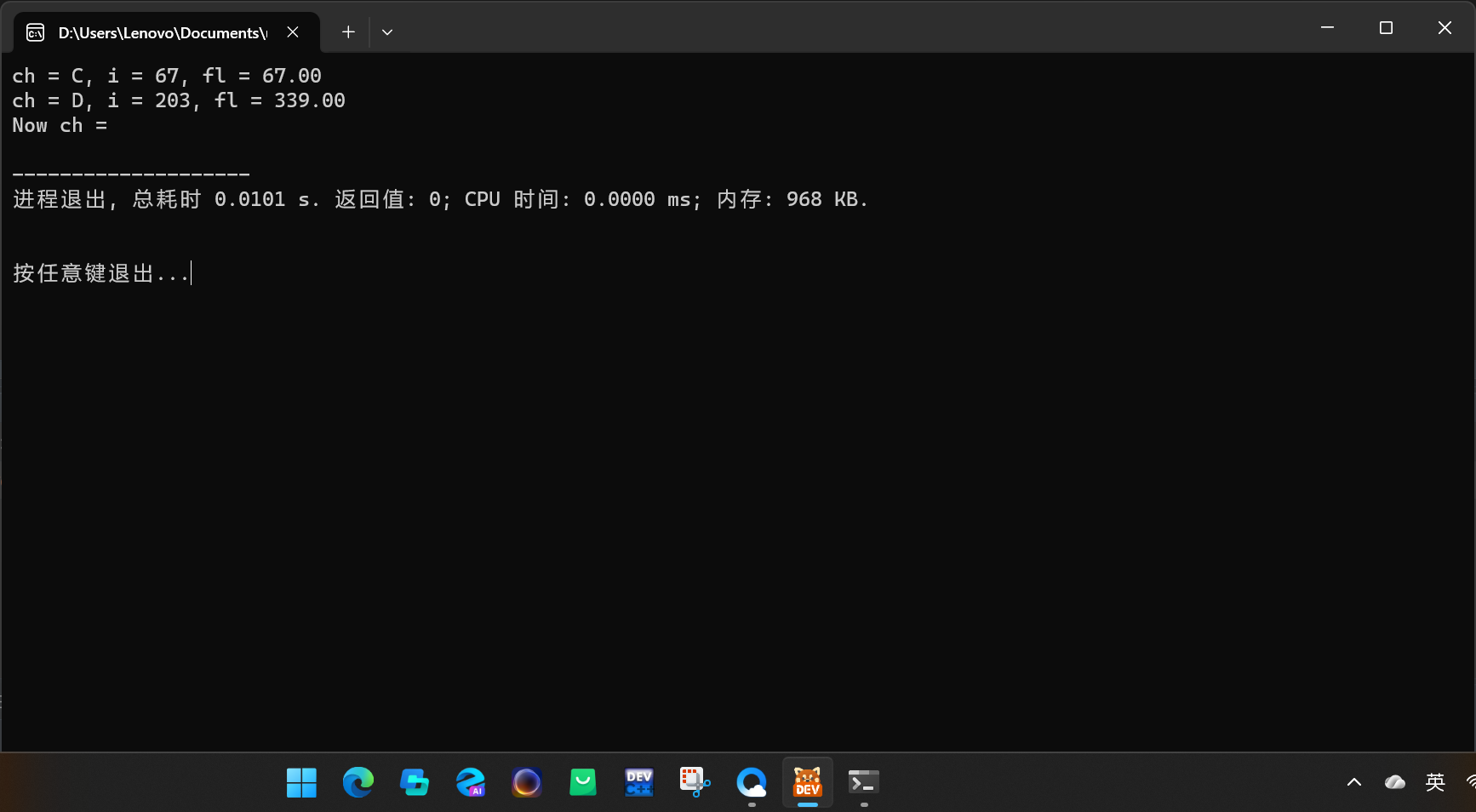Open the blue overlapping-squares taskbar app
The height and width of the screenshot is (812, 1476).
(414, 782)
